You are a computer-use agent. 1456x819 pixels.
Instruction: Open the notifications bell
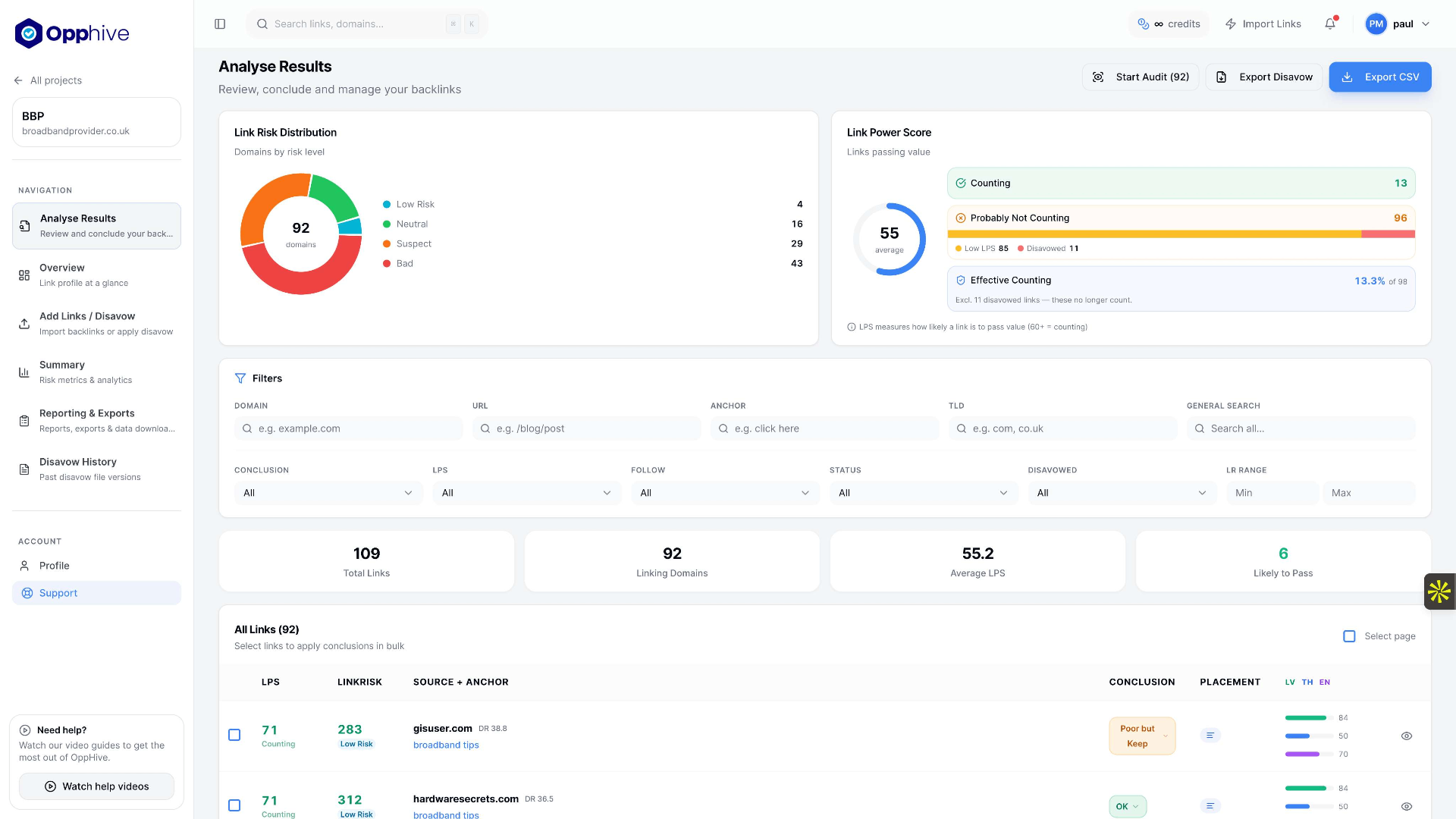[x=1330, y=24]
